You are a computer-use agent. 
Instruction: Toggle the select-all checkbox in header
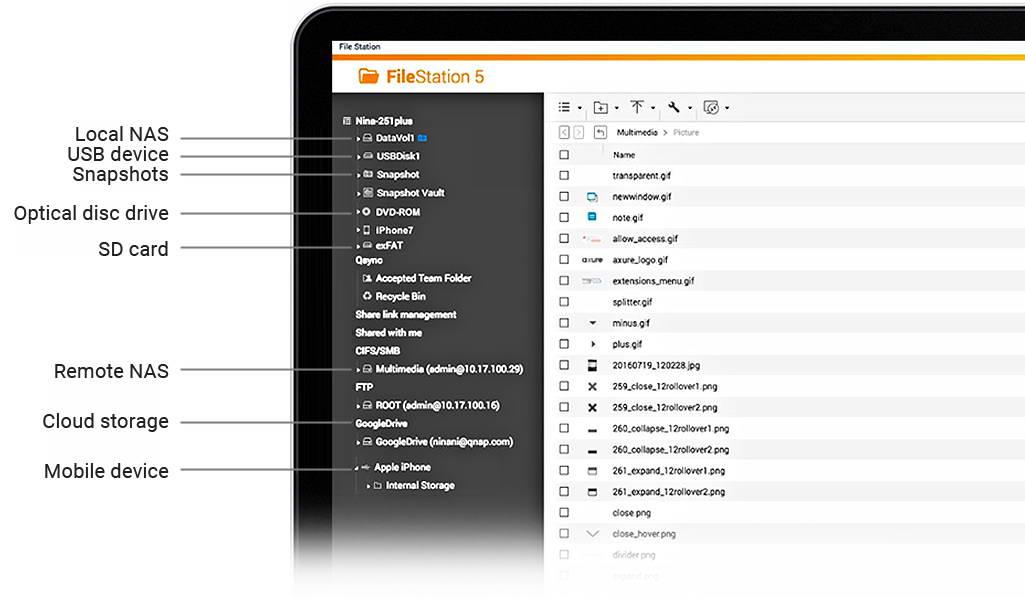564,155
